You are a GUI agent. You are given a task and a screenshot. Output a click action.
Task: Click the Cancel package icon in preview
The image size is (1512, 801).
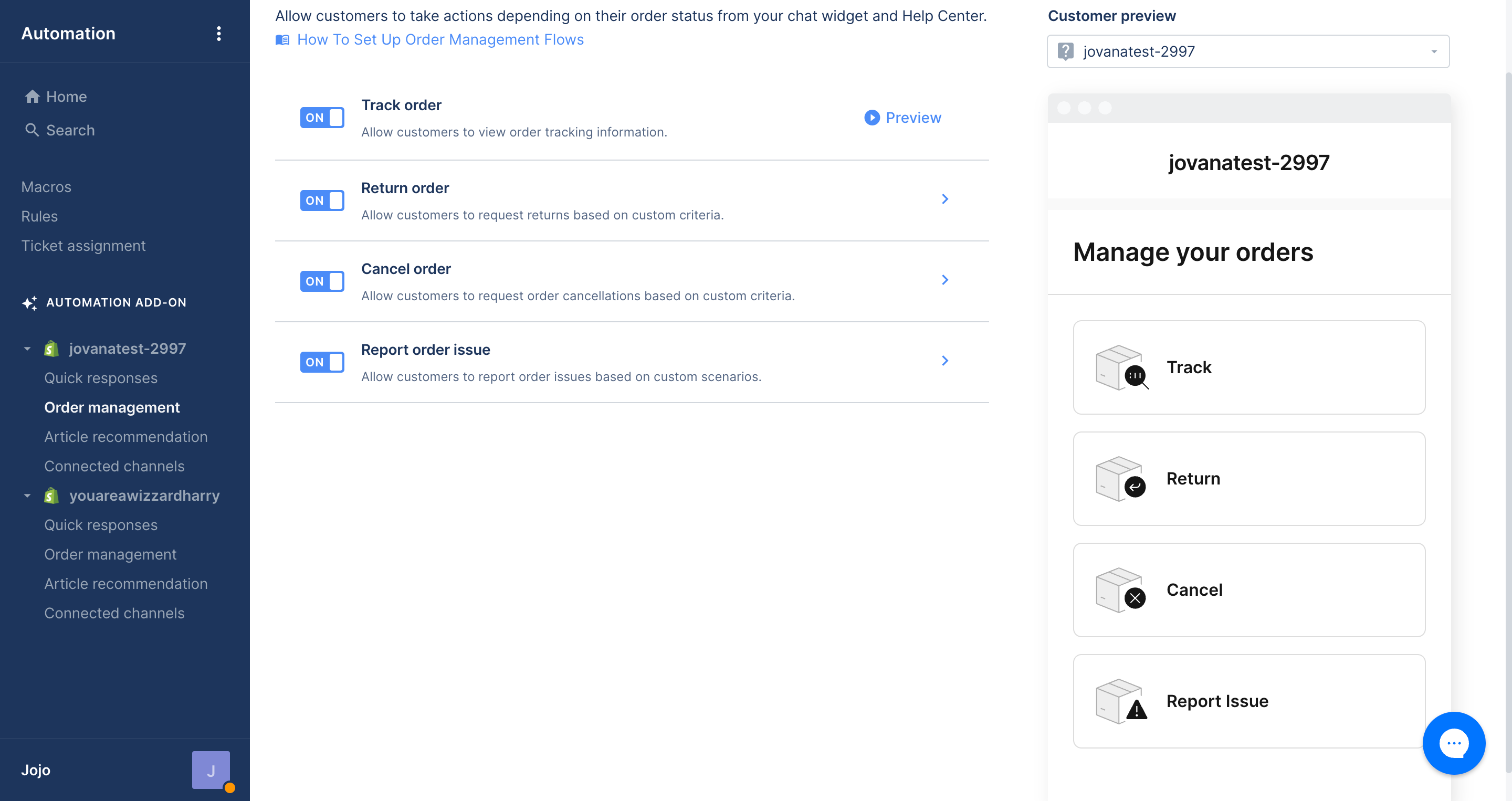click(1120, 590)
